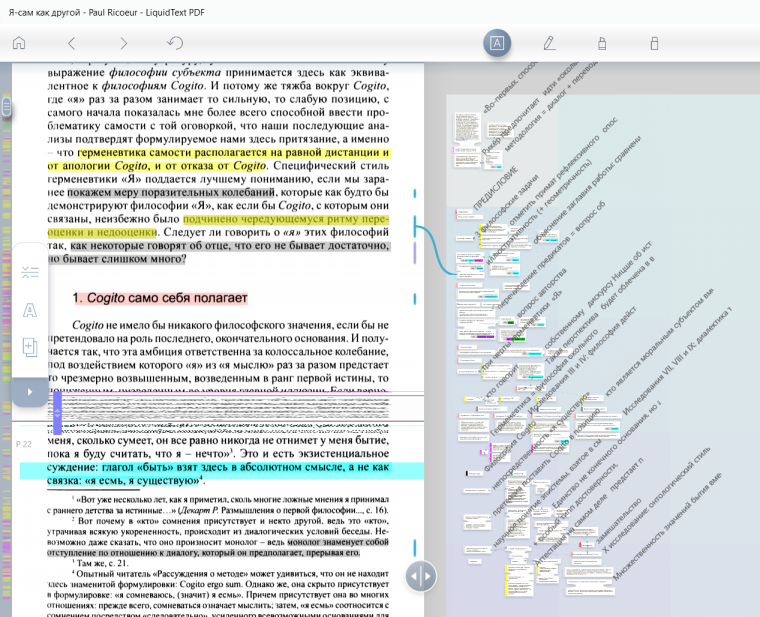The width and height of the screenshot is (760, 617).
Task: Toggle the collapse-text pinch icon in the side panel
Action: click(30, 272)
